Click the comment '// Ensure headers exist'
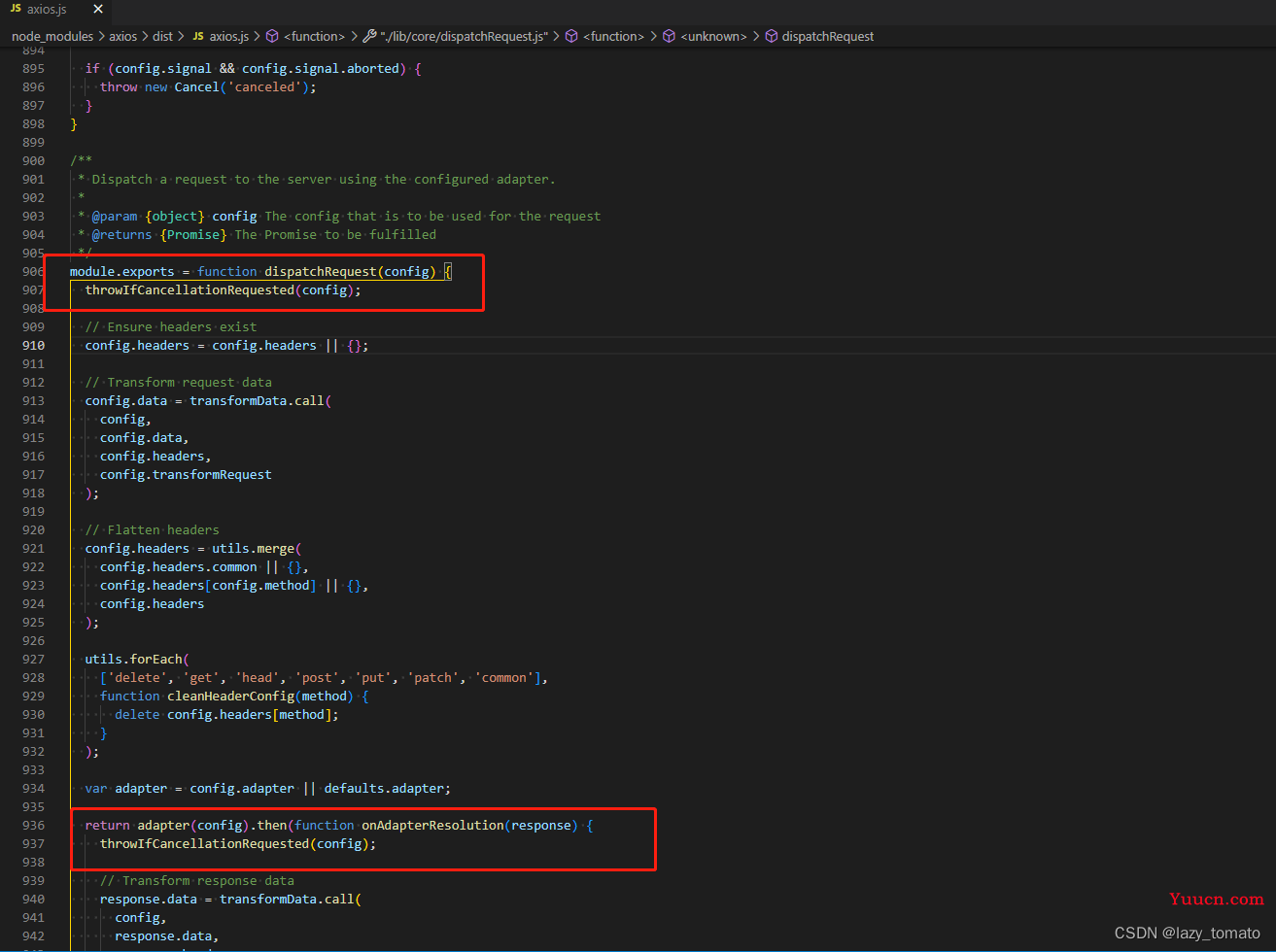The width and height of the screenshot is (1276, 952). coord(171,326)
